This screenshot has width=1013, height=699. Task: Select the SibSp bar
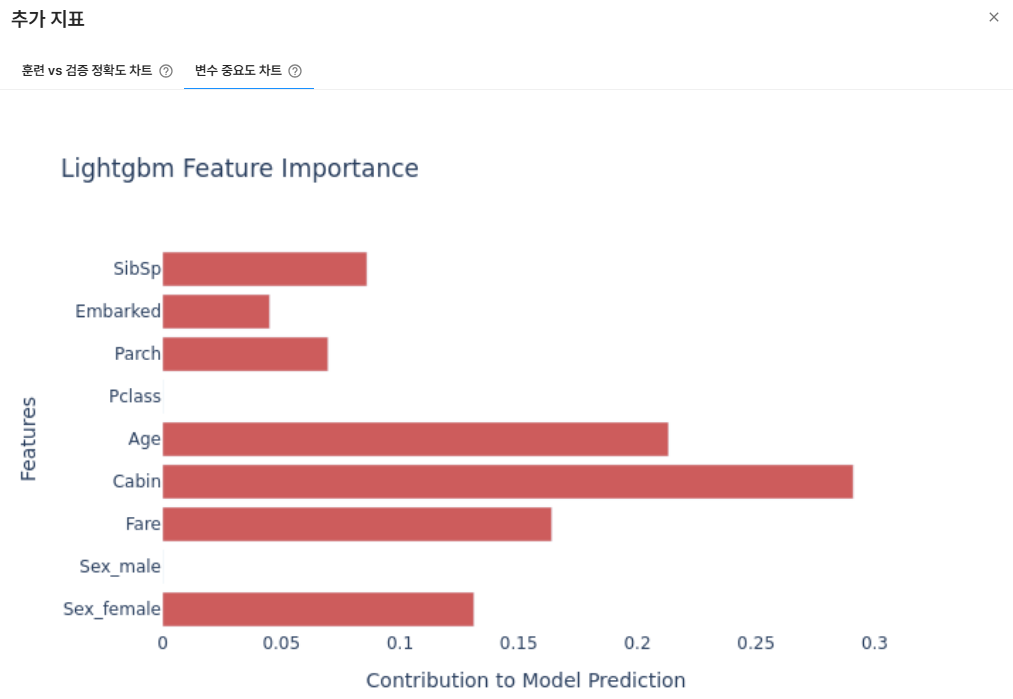[264, 269]
